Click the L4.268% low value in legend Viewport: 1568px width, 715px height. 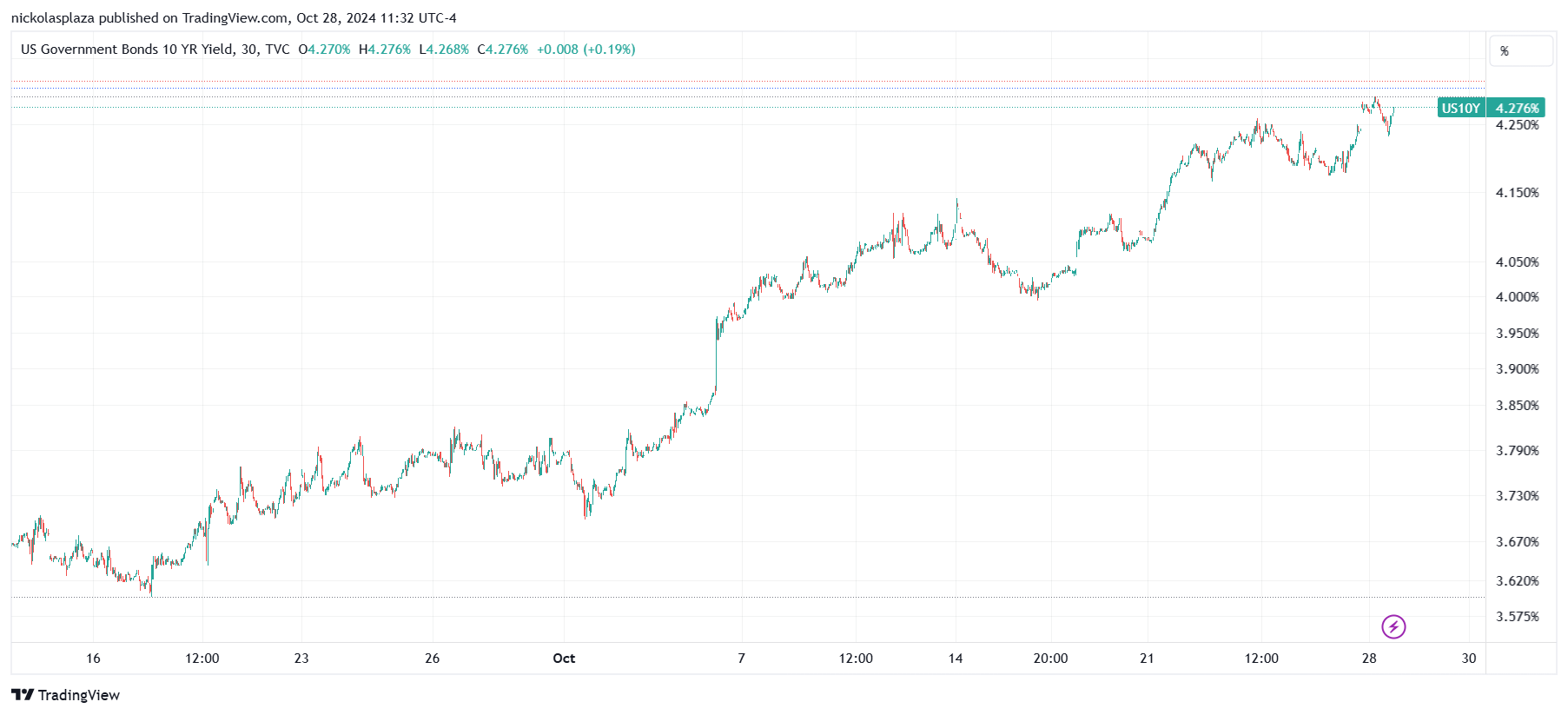444,50
